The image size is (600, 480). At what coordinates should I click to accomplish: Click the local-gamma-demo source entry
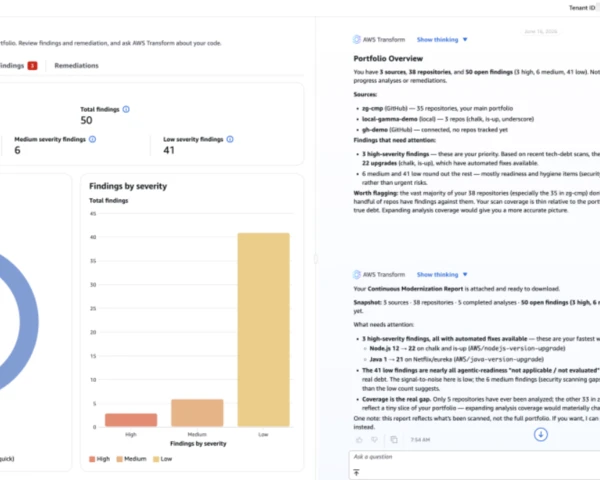click(x=448, y=119)
